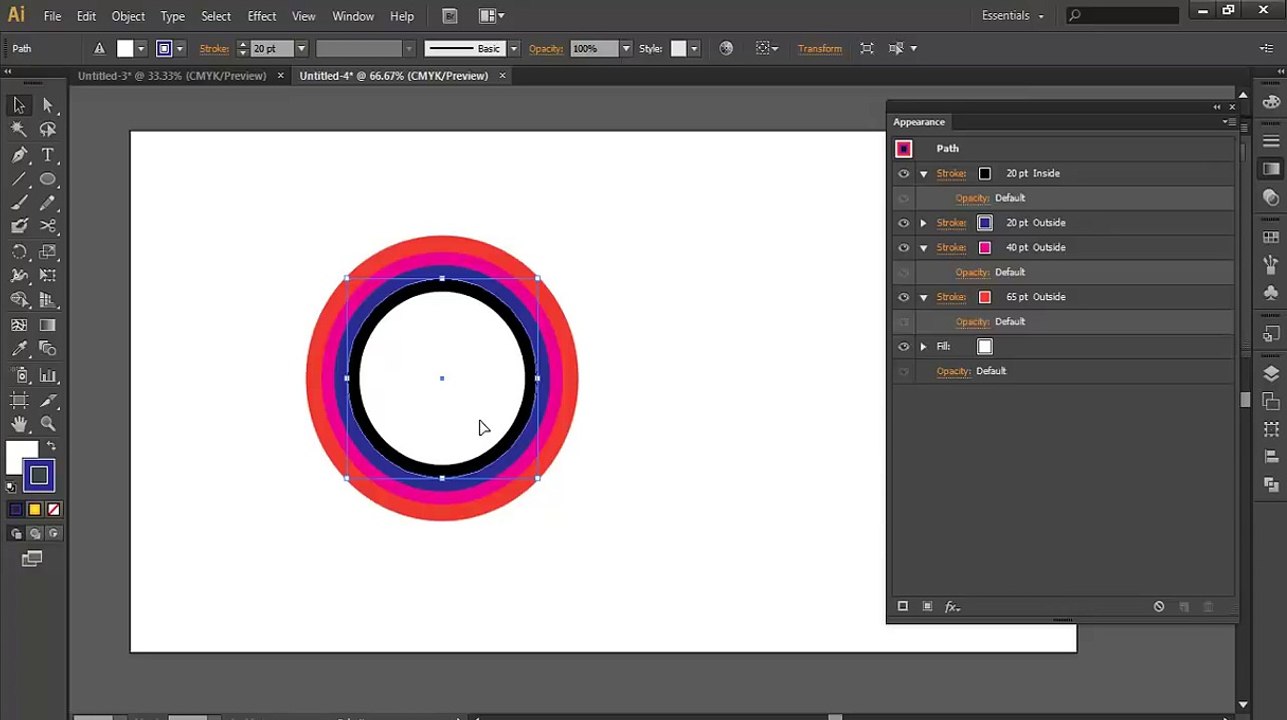Image resolution: width=1287 pixels, height=720 pixels.
Task: Click the Adobe search field
Action: (1123, 16)
